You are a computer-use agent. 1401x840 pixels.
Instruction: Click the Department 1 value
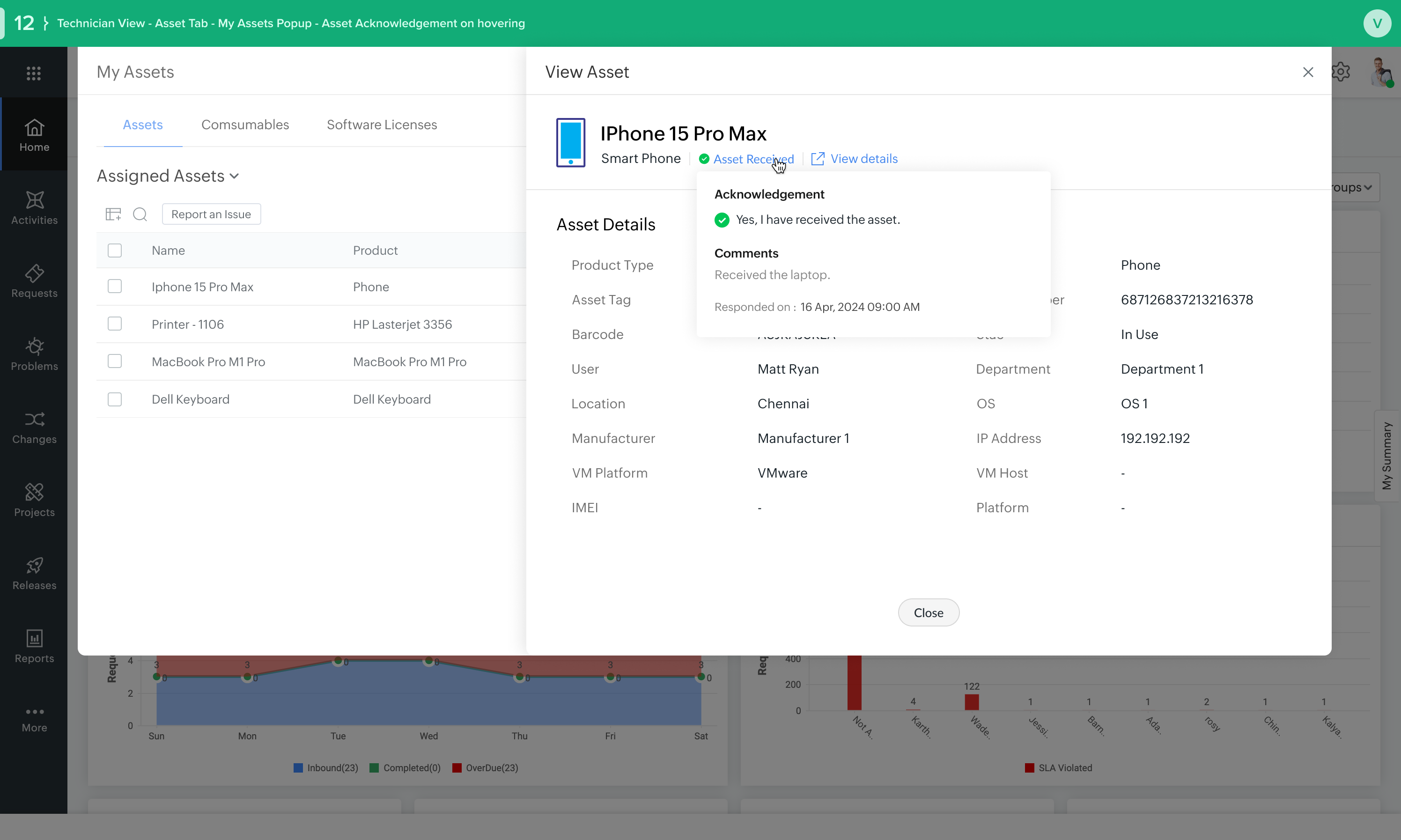coord(1162,369)
